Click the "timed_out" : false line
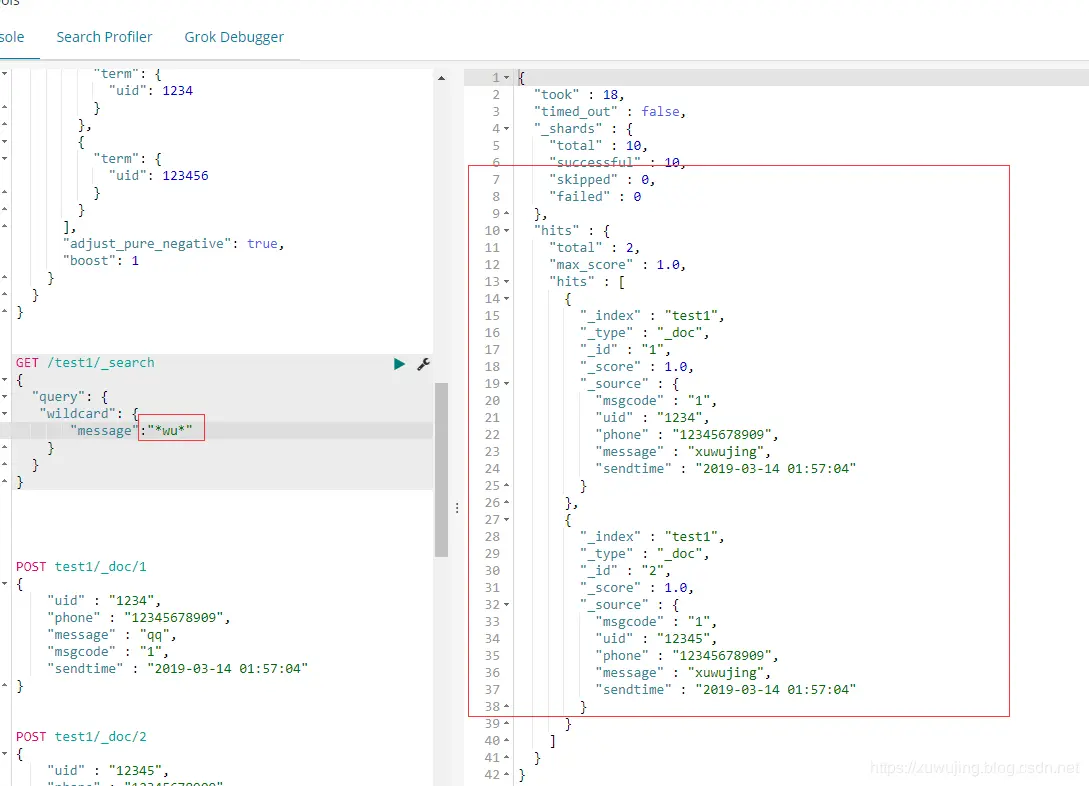The height and width of the screenshot is (786, 1089). click(610, 112)
